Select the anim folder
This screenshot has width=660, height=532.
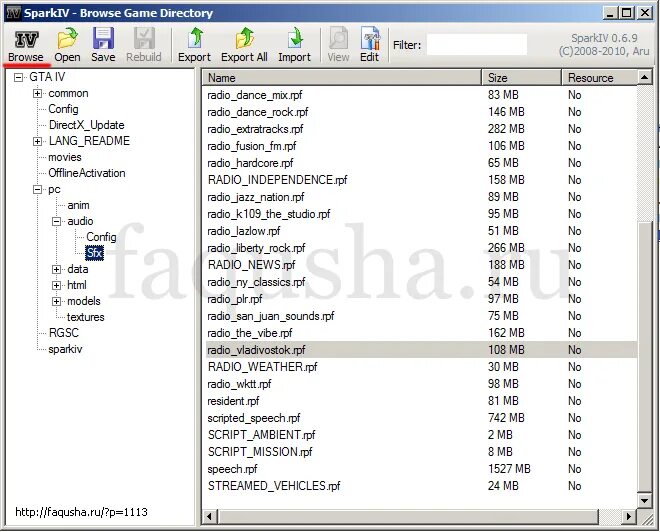point(78,205)
